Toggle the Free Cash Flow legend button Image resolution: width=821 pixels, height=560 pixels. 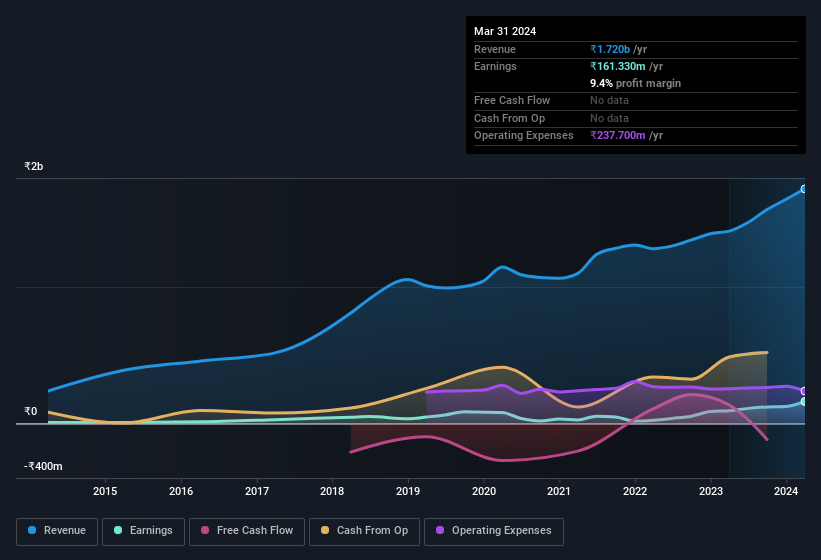pos(247,531)
